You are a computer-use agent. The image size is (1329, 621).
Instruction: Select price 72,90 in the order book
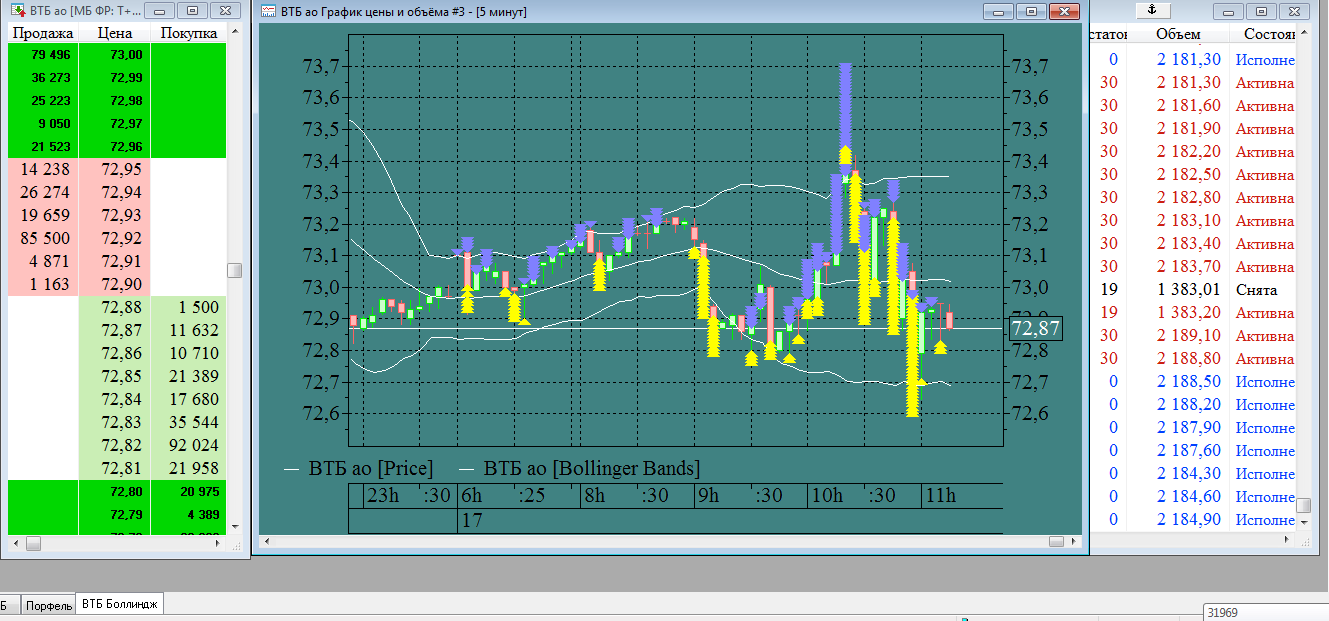(x=116, y=285)
